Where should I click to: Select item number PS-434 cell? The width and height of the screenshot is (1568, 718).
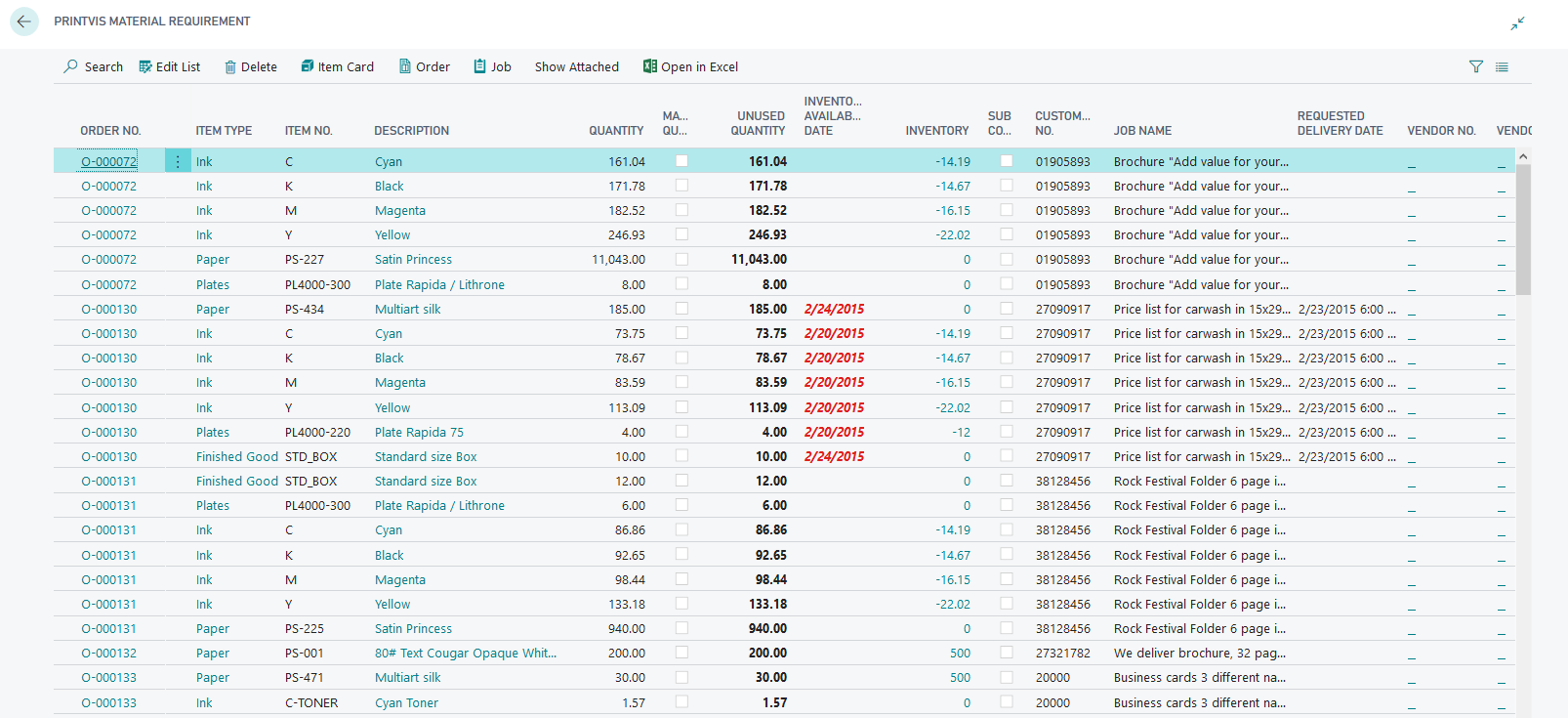point(305,309)
